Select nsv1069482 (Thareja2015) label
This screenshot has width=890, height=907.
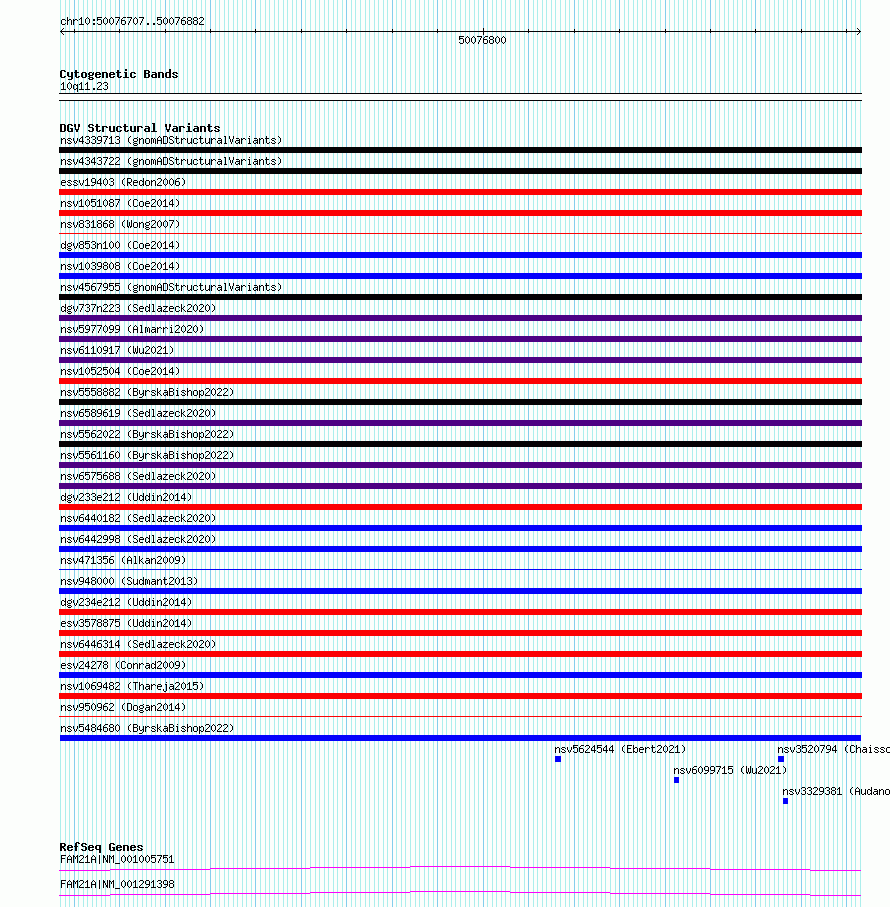132,687
